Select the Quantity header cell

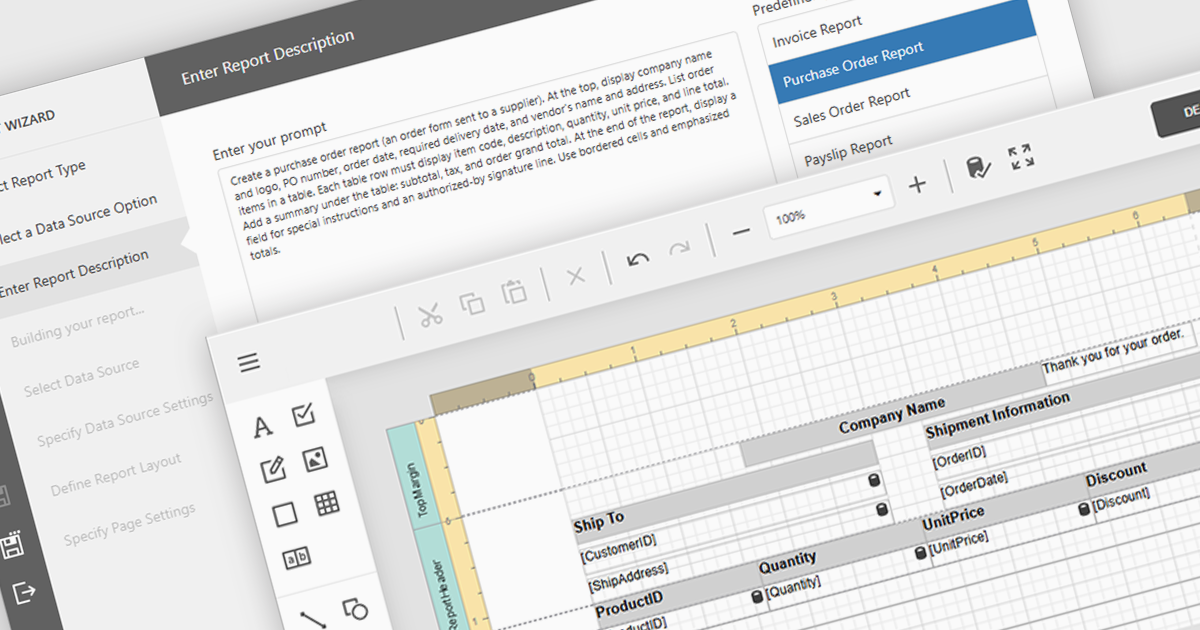(x=788, y=561)
